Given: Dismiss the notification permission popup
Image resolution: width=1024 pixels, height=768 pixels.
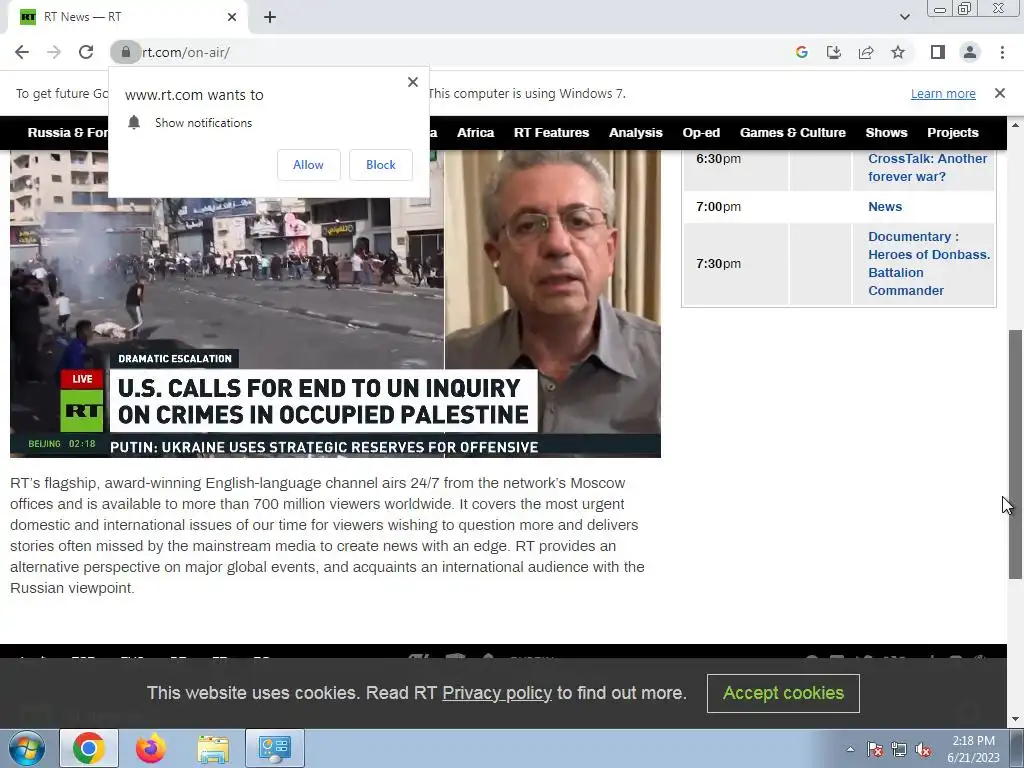Looking at the screenshot, I should pos(413,82).
